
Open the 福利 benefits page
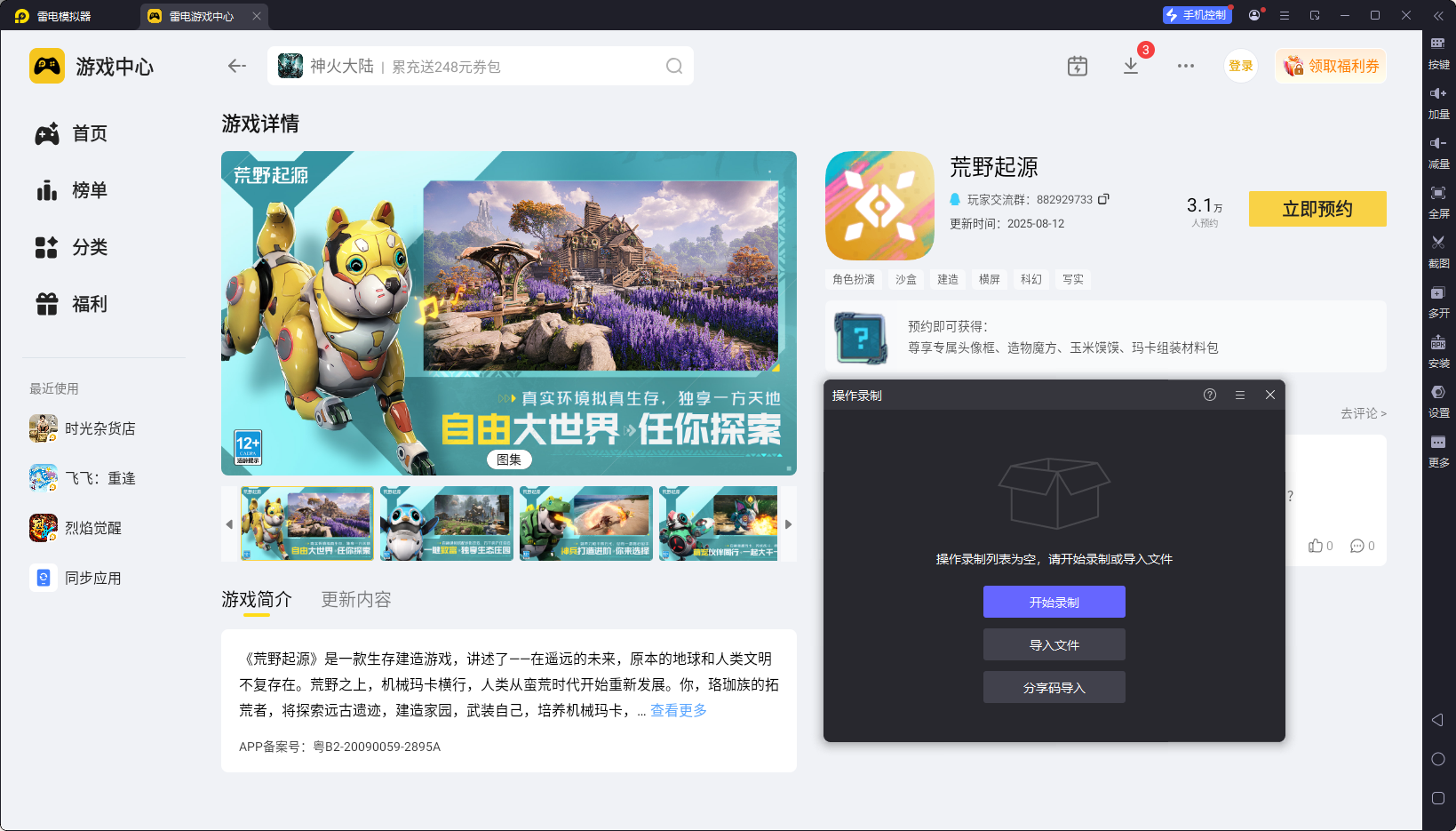click(71, 304)
